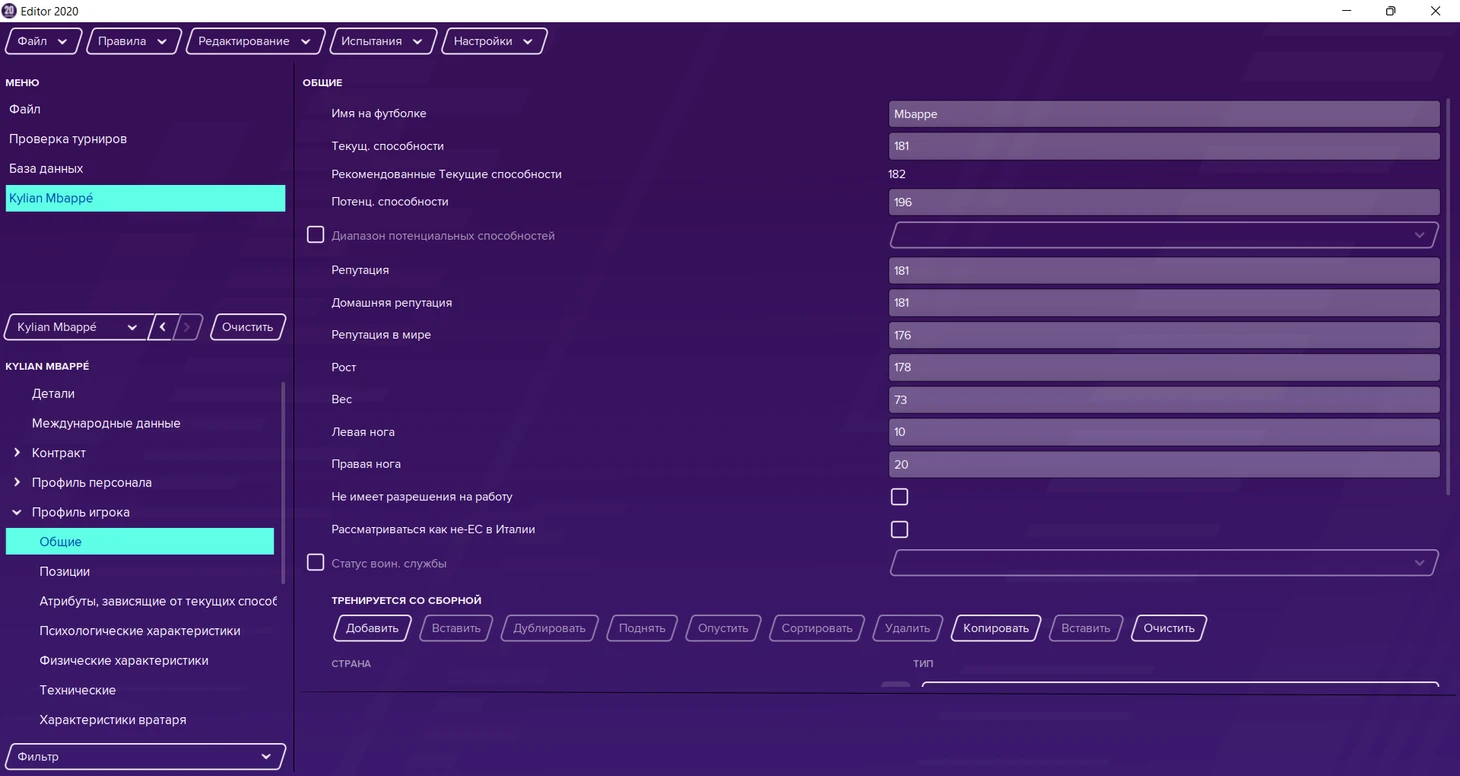Open the Испытания menu
The height and width of the screenshot is (776, 1460).
pos(382,41)
